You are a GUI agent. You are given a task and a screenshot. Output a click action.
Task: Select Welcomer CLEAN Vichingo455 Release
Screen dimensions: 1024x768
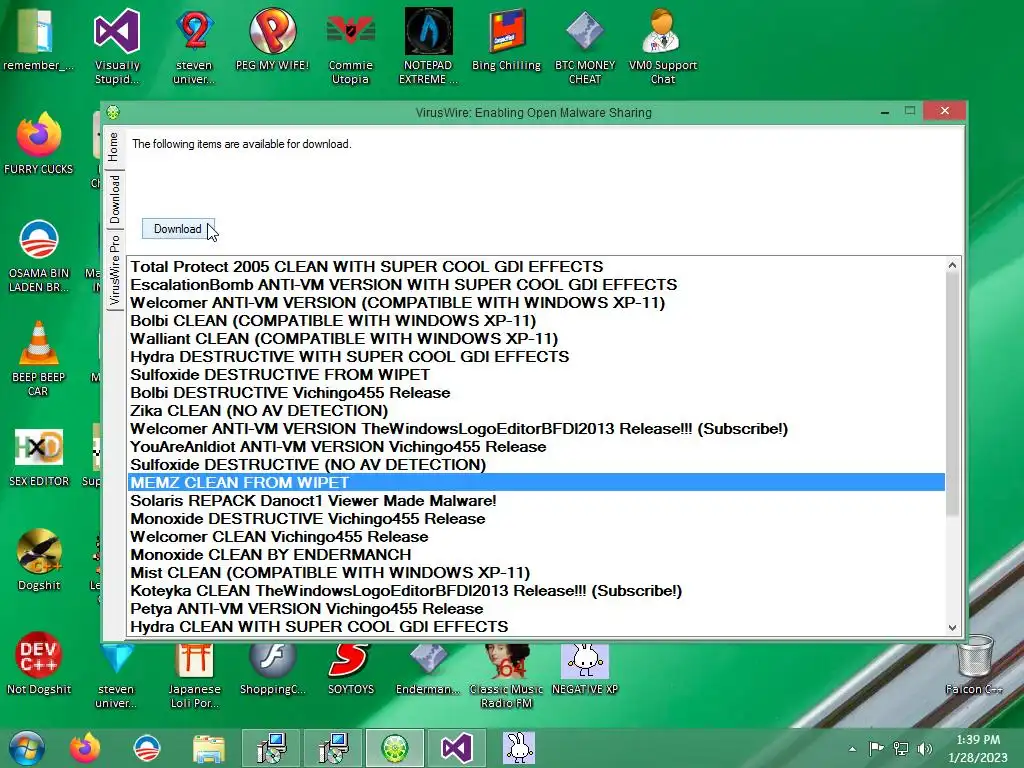click(536, 537)
